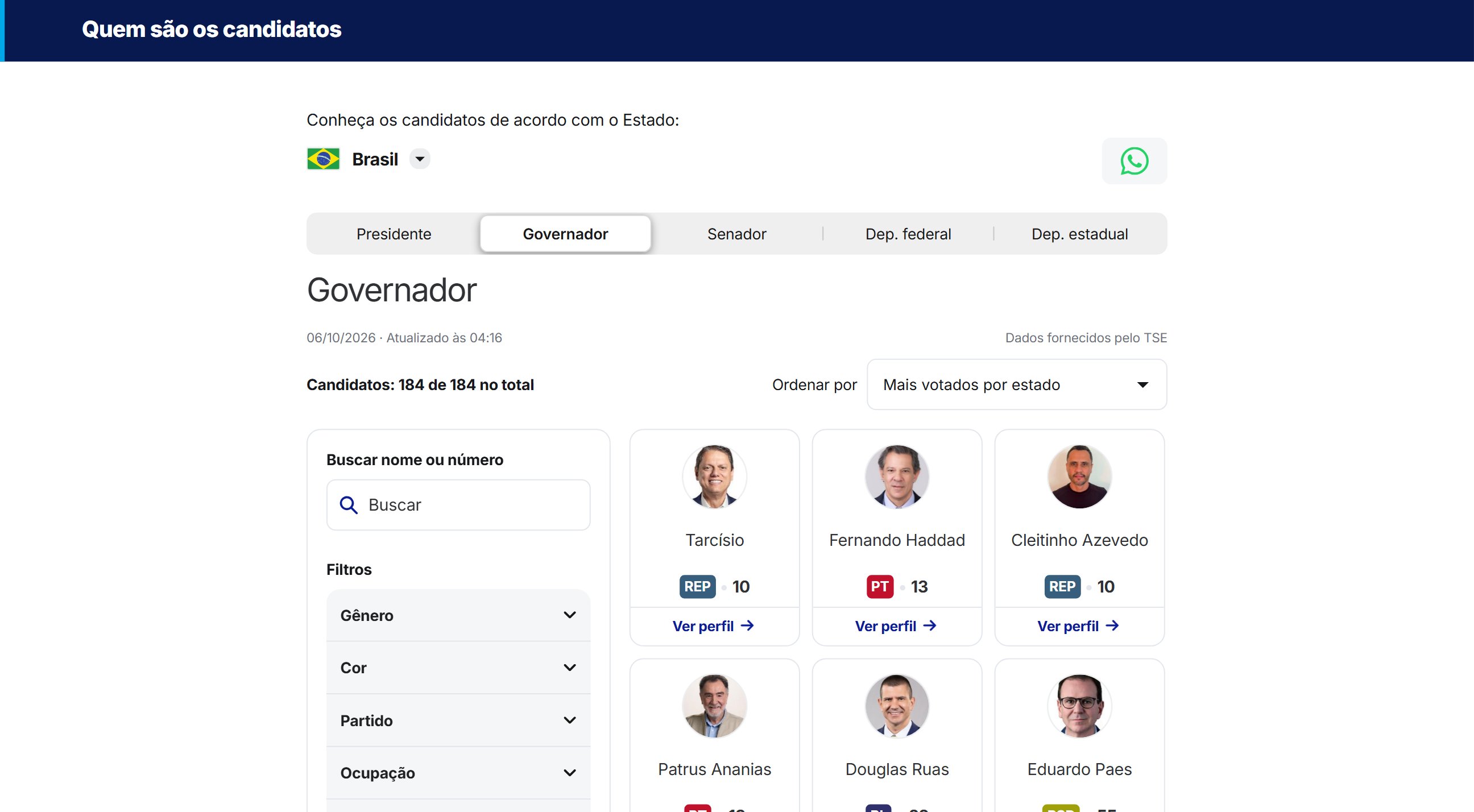This screenshot has width=1474, height=812.
Task: Select the Governador tab
Action: pos(565,234)
